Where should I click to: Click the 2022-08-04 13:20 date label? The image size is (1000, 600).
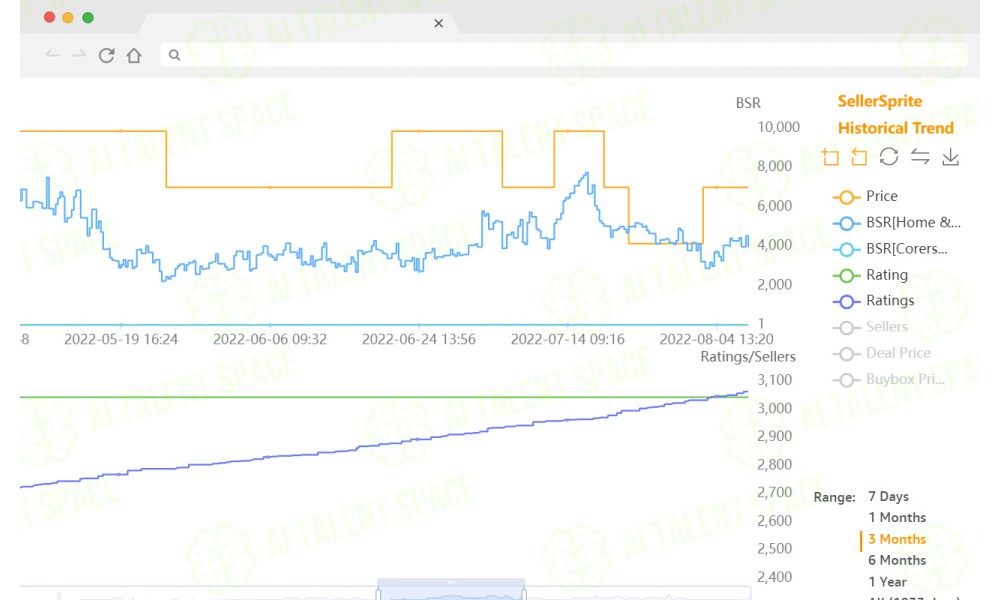tap(717, 339)
